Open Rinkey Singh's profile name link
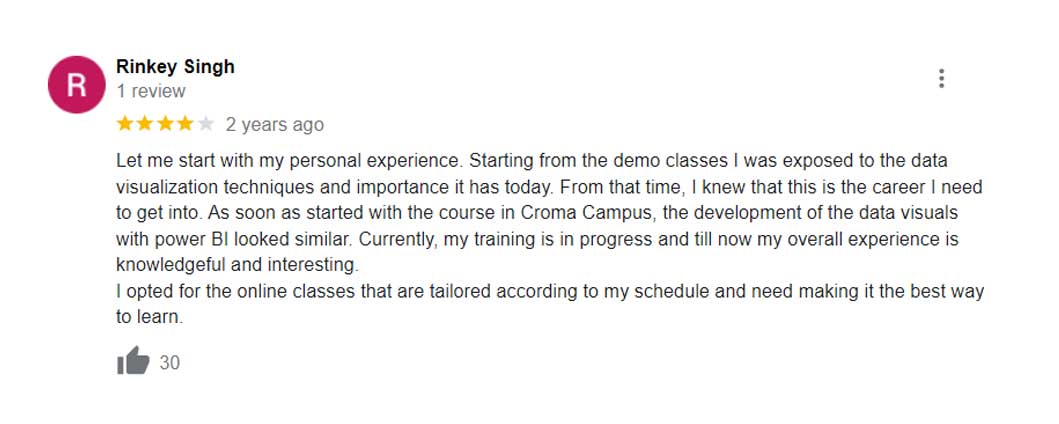 (x=175, y=67)
